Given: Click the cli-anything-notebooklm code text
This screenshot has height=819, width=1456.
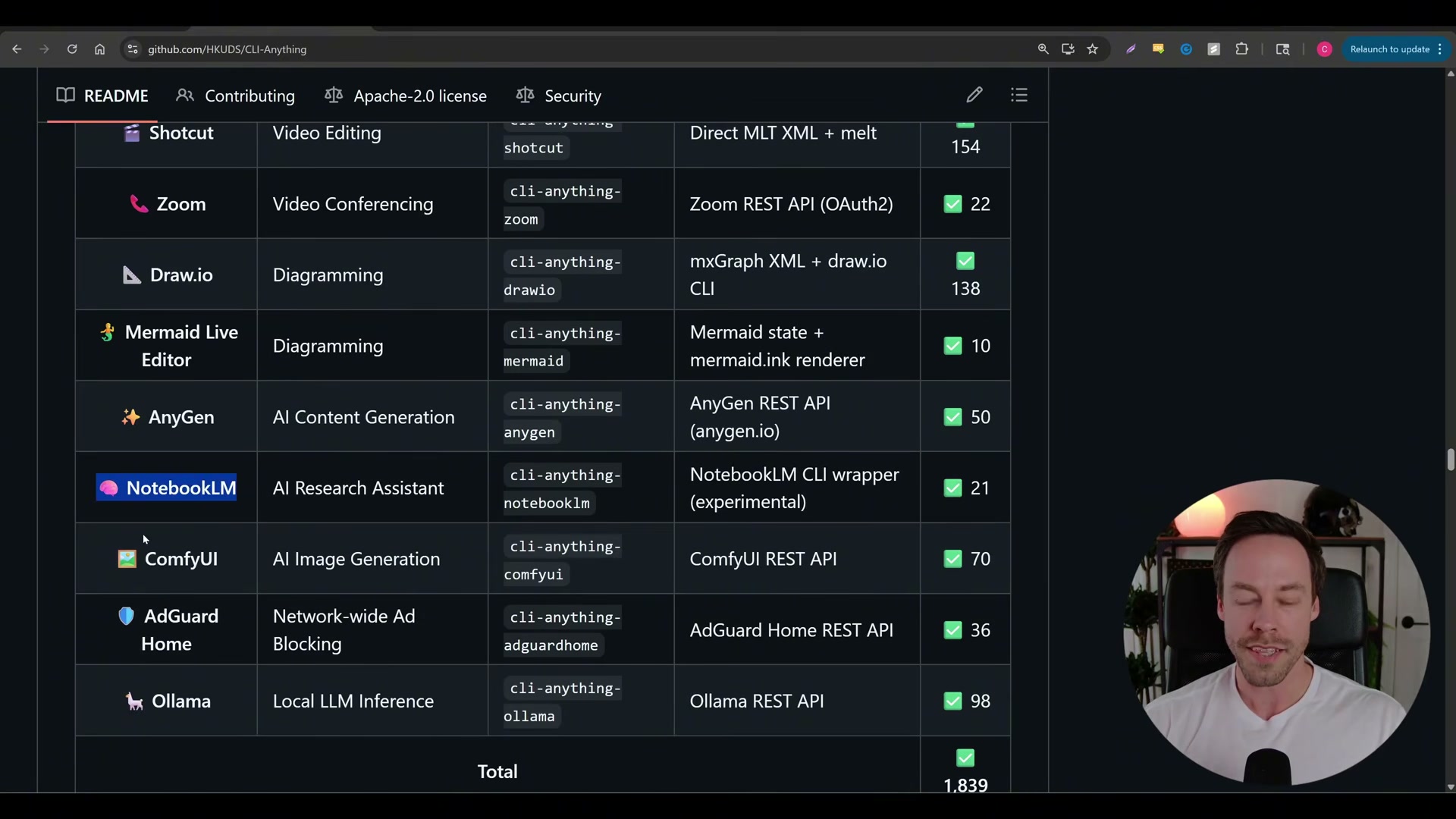Looking at the screenshot, I should click(563, 489).
